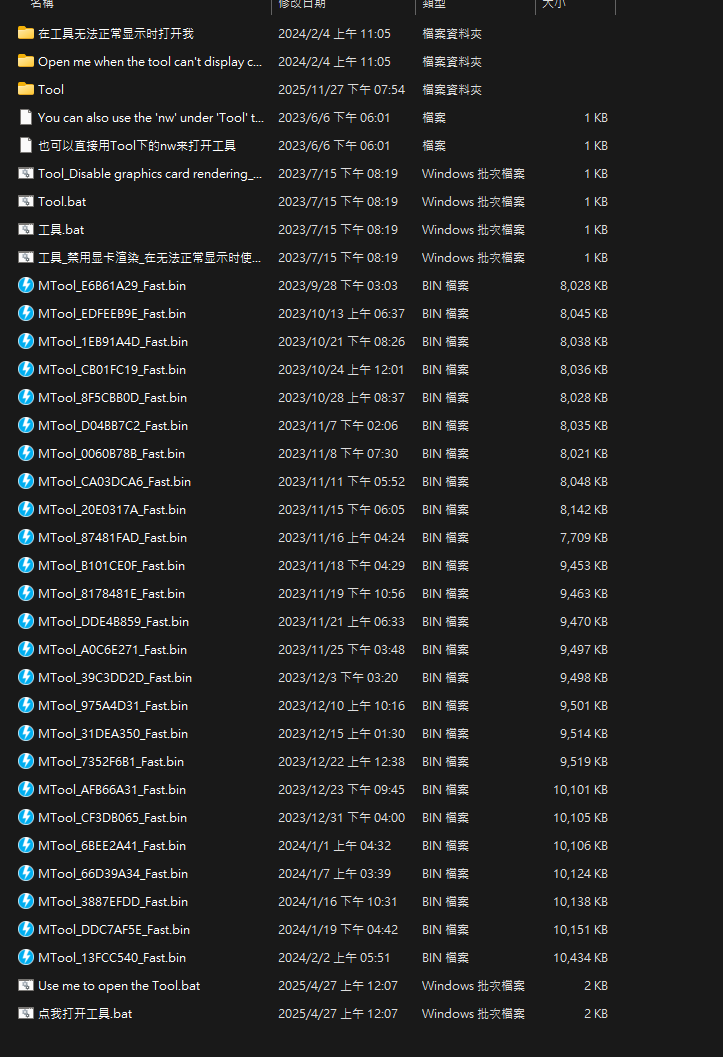Select the file MTool_DDE4B859_Fast.bin
This screenshot has width=723, height=1057.
click(x=113, y=621)
